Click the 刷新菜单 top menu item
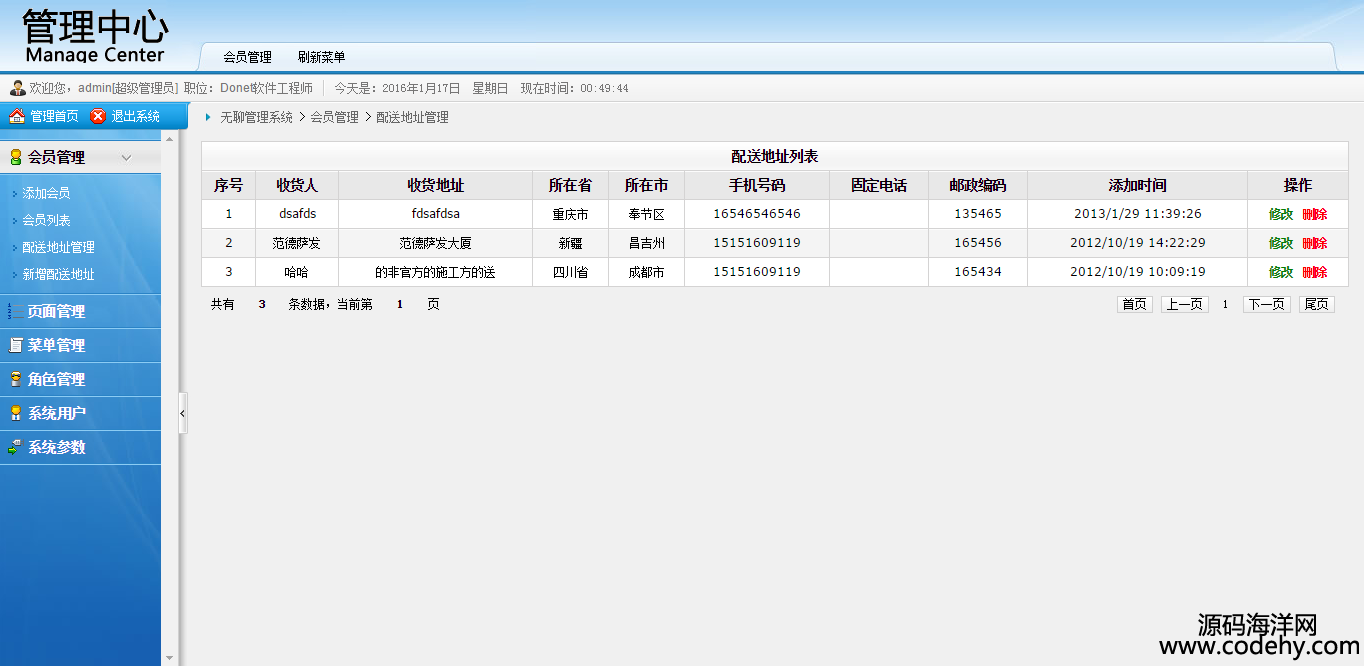This screenshot has height=666, width=1364. [x=321, y=57]
